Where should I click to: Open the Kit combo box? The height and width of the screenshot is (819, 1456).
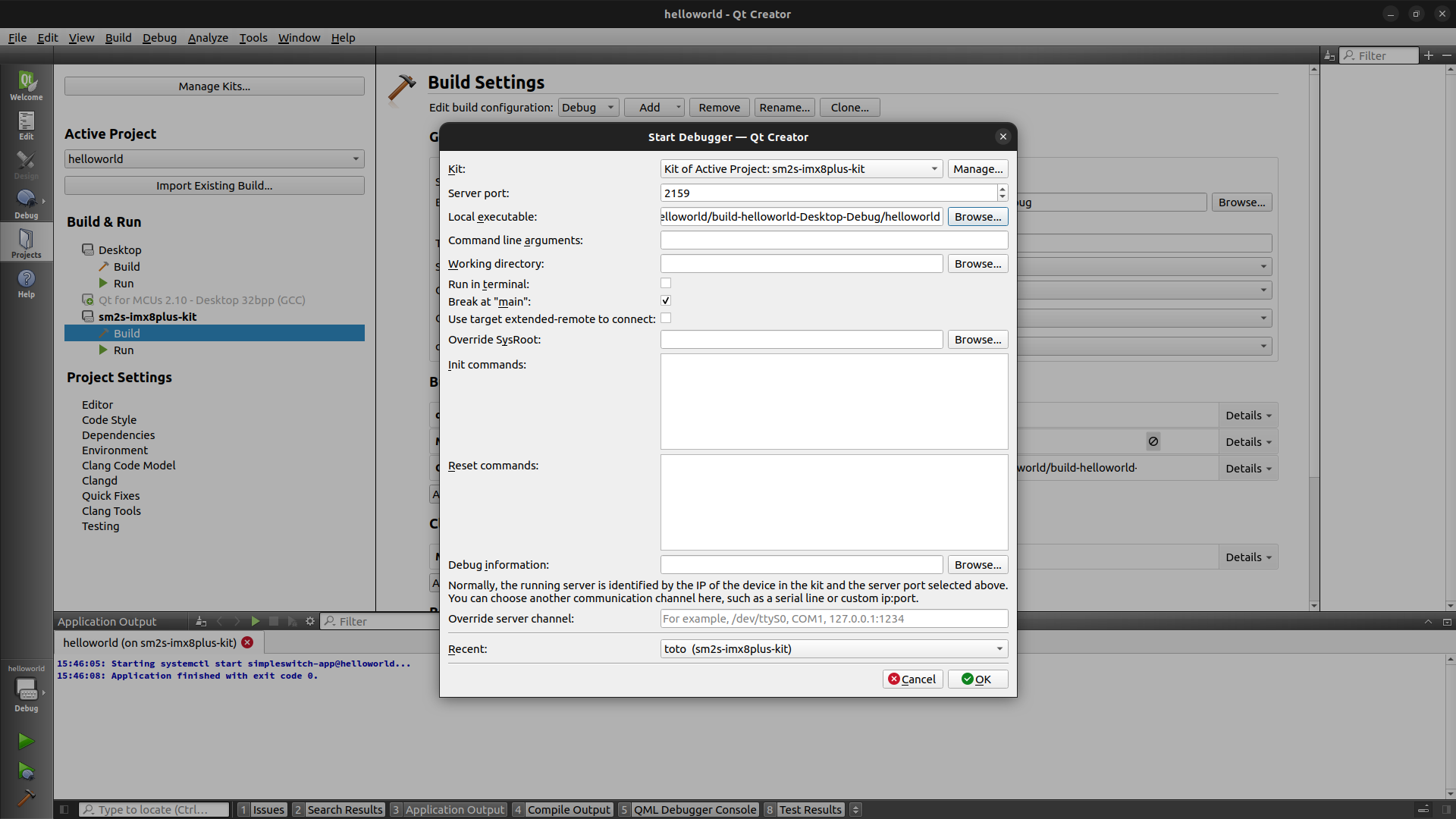click(x=801, y=169)
